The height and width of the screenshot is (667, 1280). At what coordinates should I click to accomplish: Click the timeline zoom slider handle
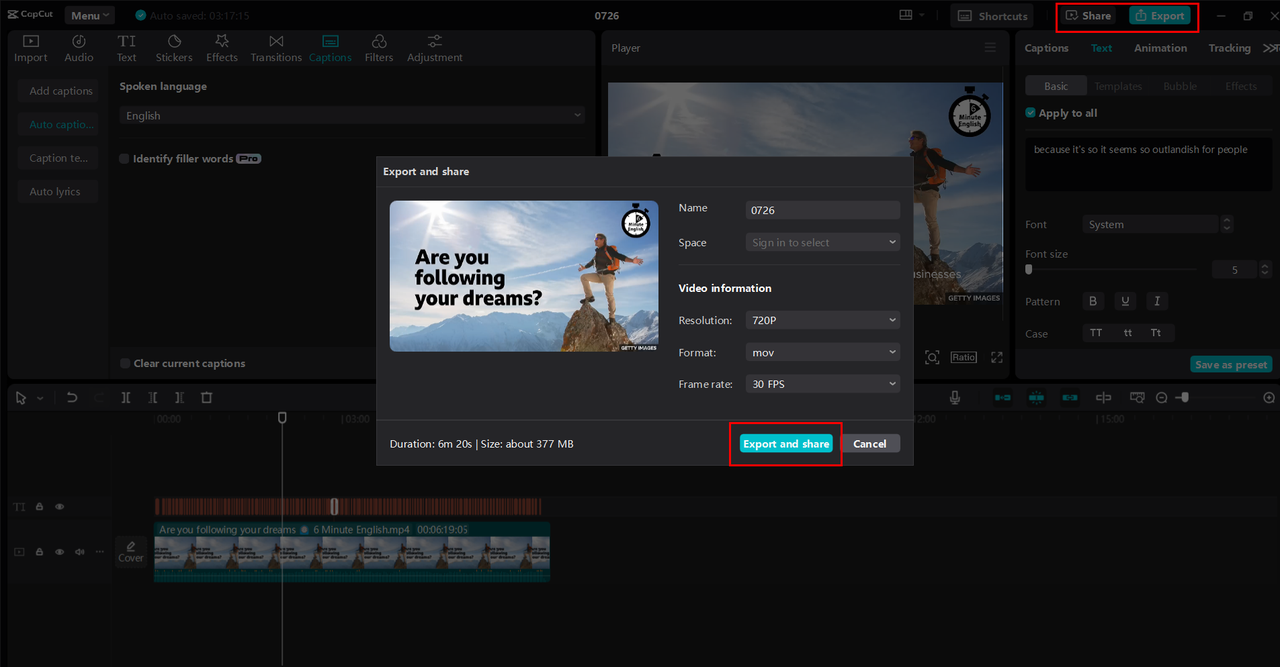(x=1183, y=397)
